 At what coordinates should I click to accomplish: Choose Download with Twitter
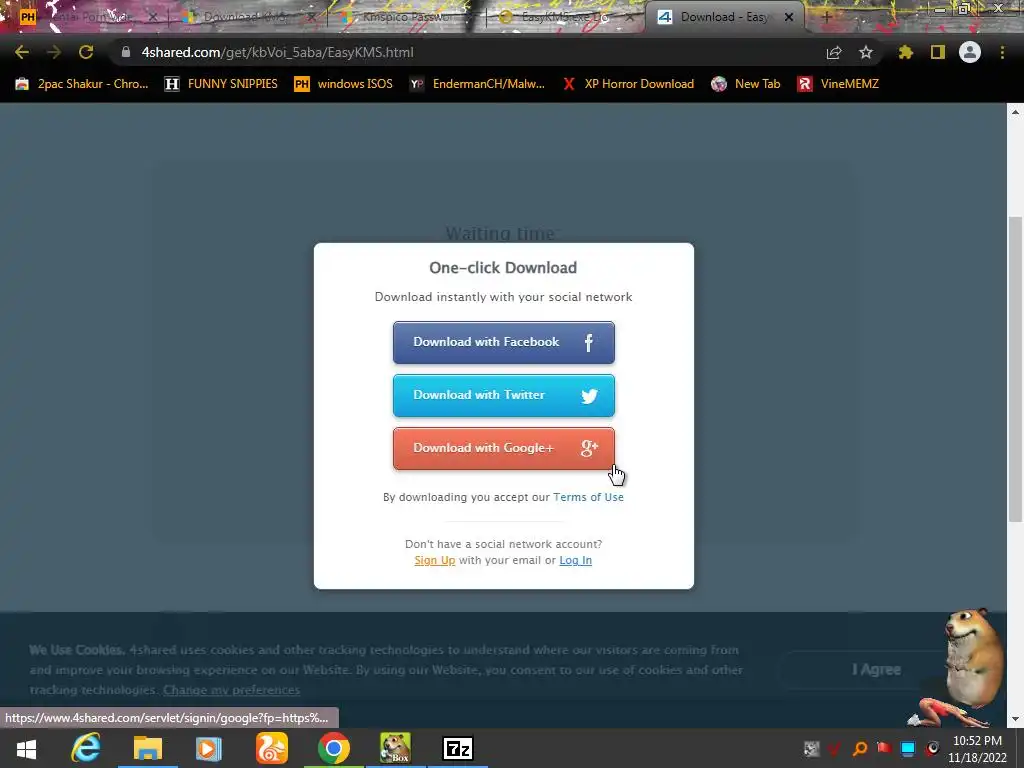(x=504, y=395)
